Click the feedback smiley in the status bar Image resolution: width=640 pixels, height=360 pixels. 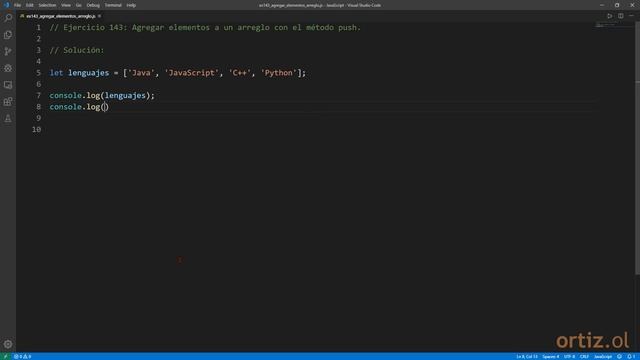[619, 356]
